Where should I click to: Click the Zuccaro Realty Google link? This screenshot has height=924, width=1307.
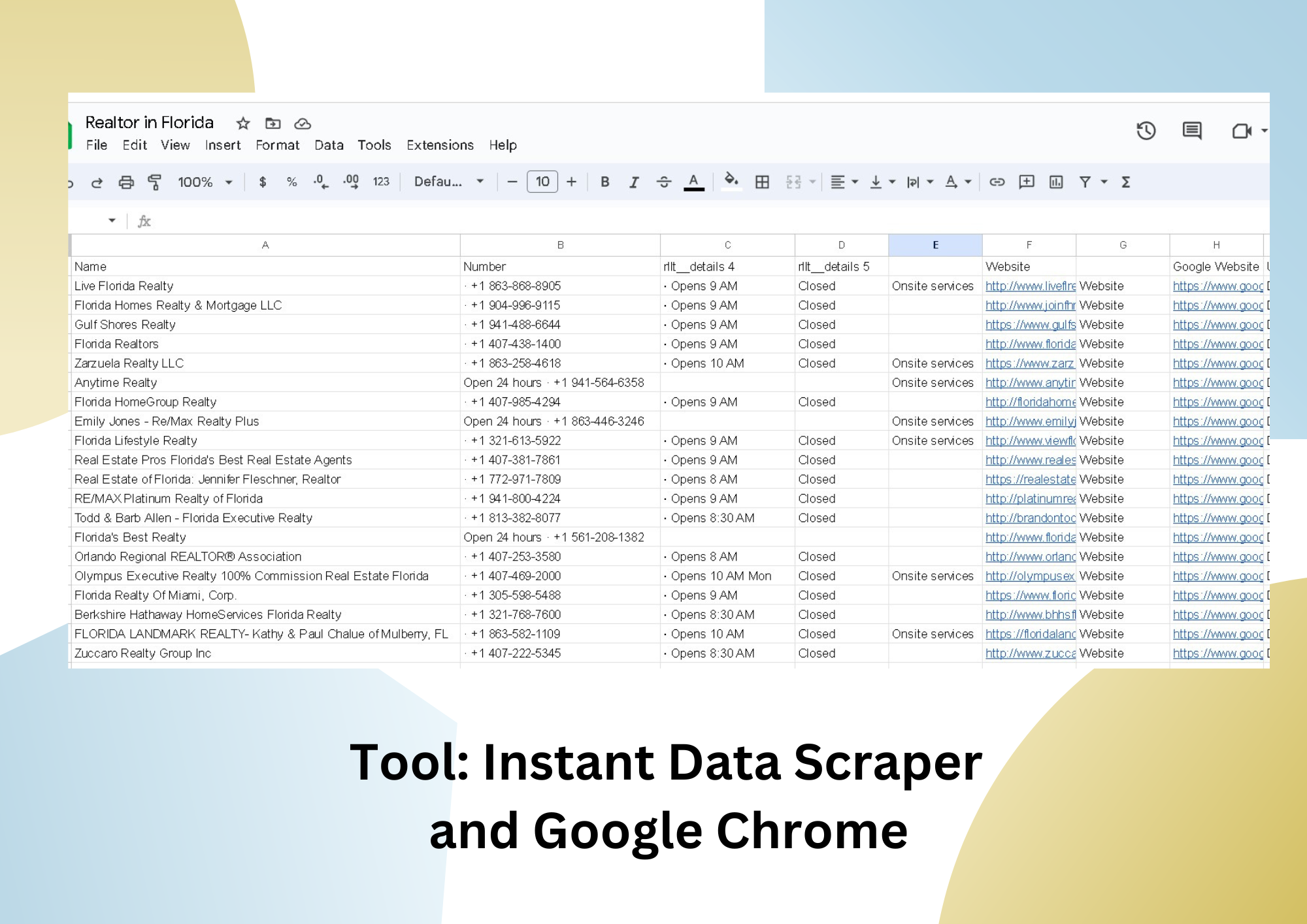point(1217,653)
